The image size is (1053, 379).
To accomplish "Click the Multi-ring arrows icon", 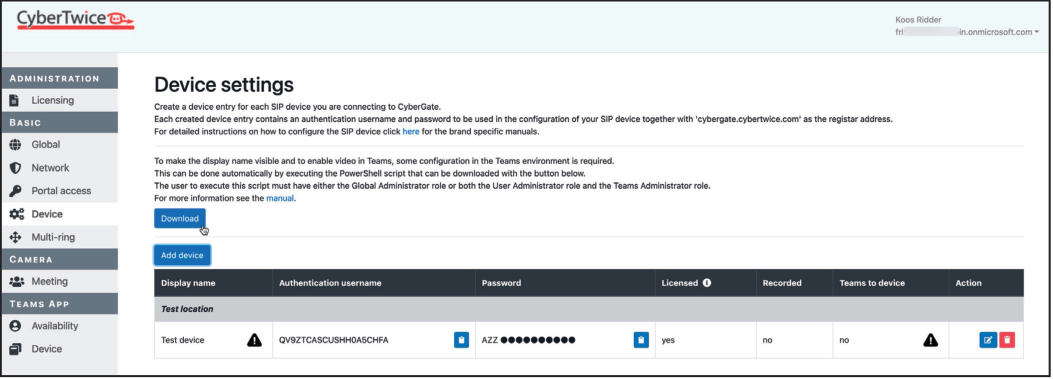I will [x=15, y=237].
